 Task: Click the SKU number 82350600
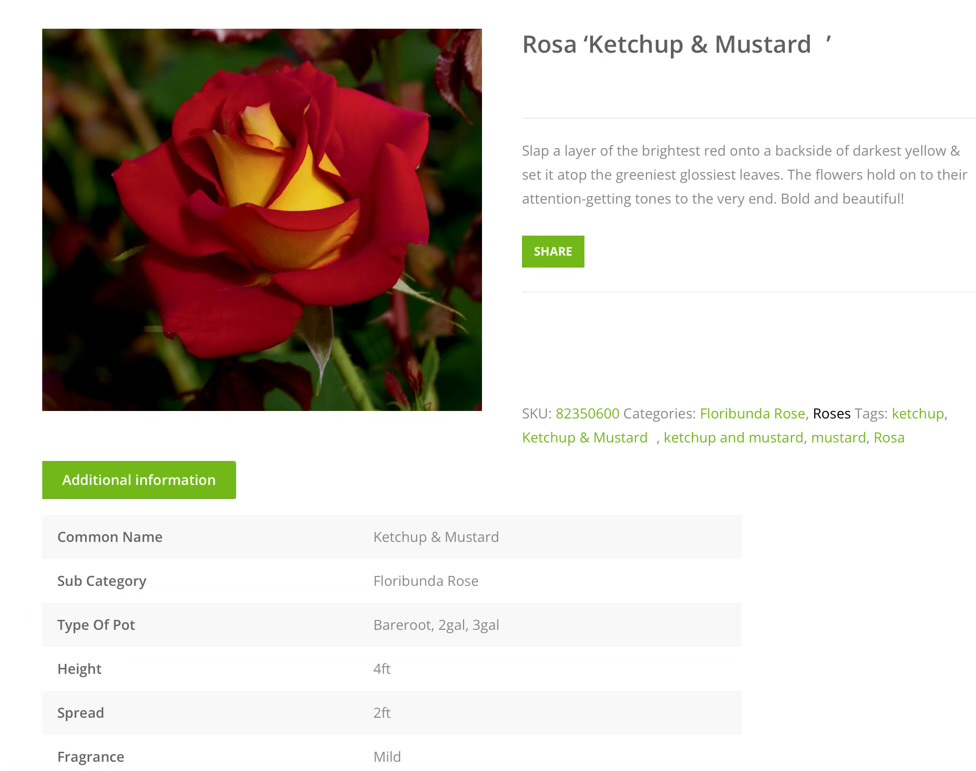(587, 413)
